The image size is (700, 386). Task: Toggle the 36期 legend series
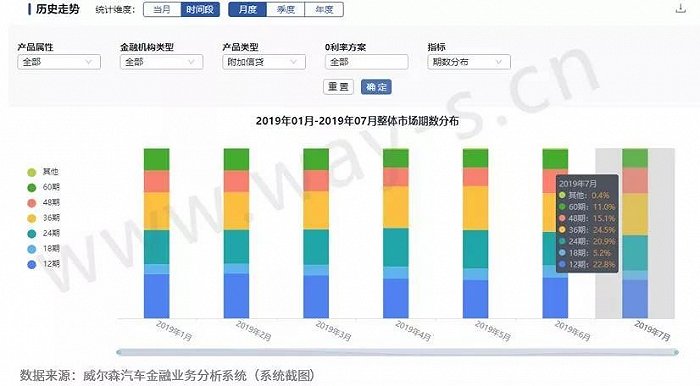[x=43, y=218]
